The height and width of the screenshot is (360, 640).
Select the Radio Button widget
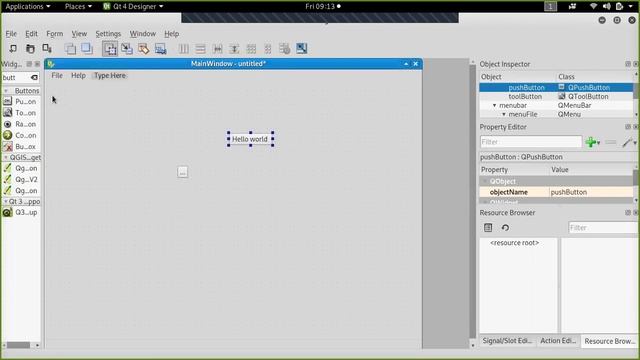coord(20,124)
